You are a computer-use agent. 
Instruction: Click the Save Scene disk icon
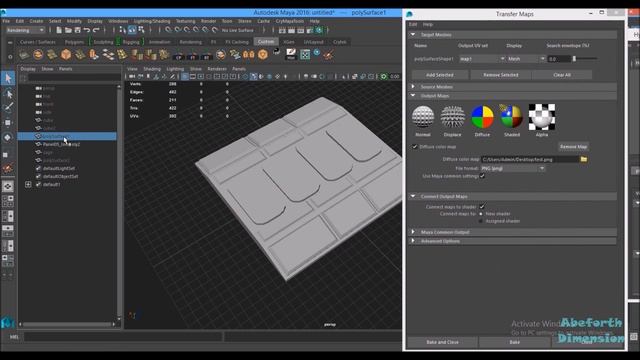[x=78, y=30]
